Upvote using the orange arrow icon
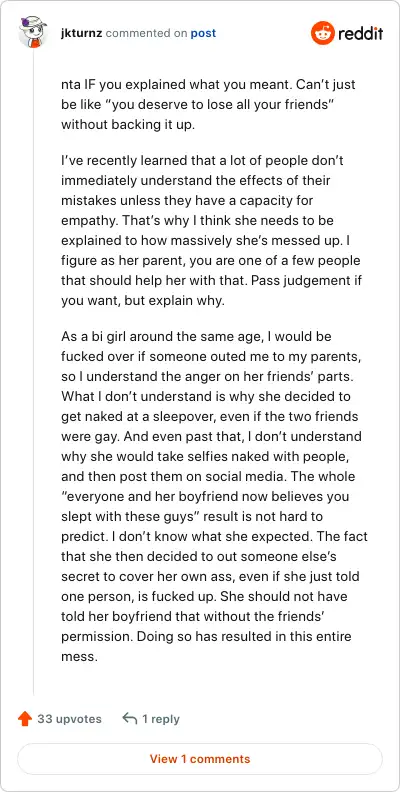400x792 pixels. pos(25,719)
